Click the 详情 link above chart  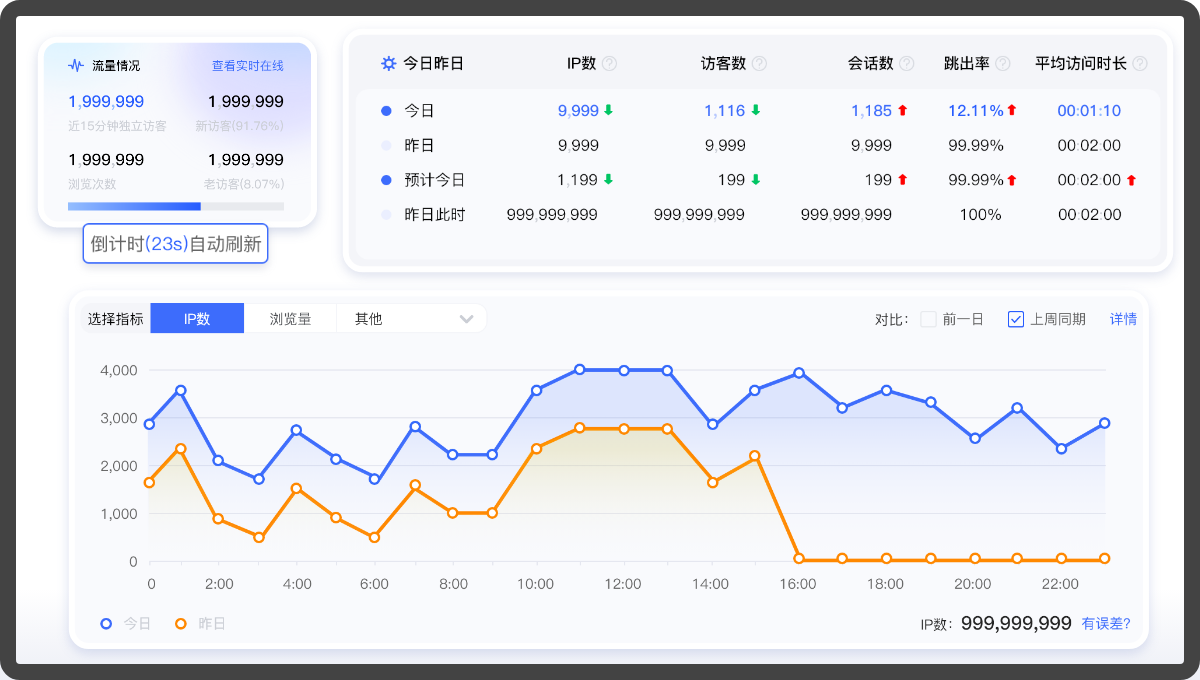(1123, 319)
